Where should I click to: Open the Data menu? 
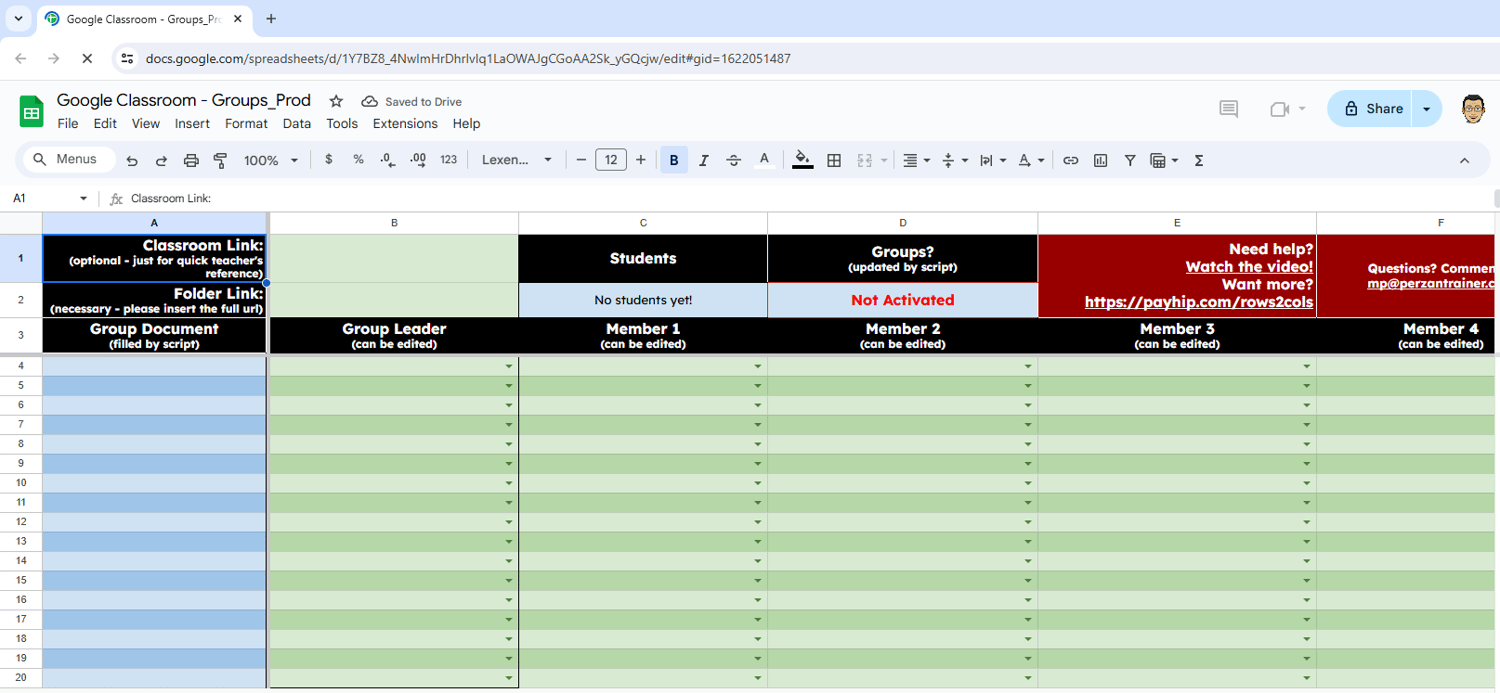[x=297, y=124]
